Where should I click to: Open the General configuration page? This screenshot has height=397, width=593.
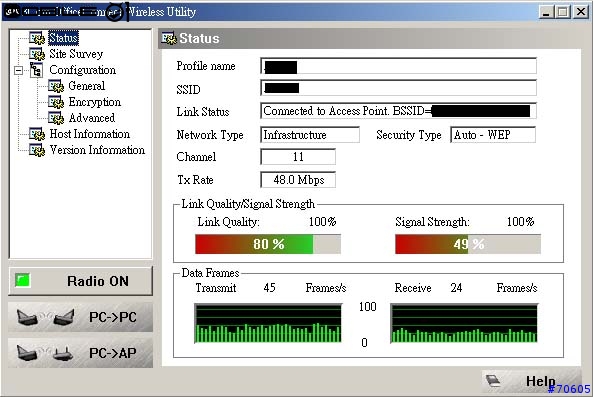pos(87,86)
